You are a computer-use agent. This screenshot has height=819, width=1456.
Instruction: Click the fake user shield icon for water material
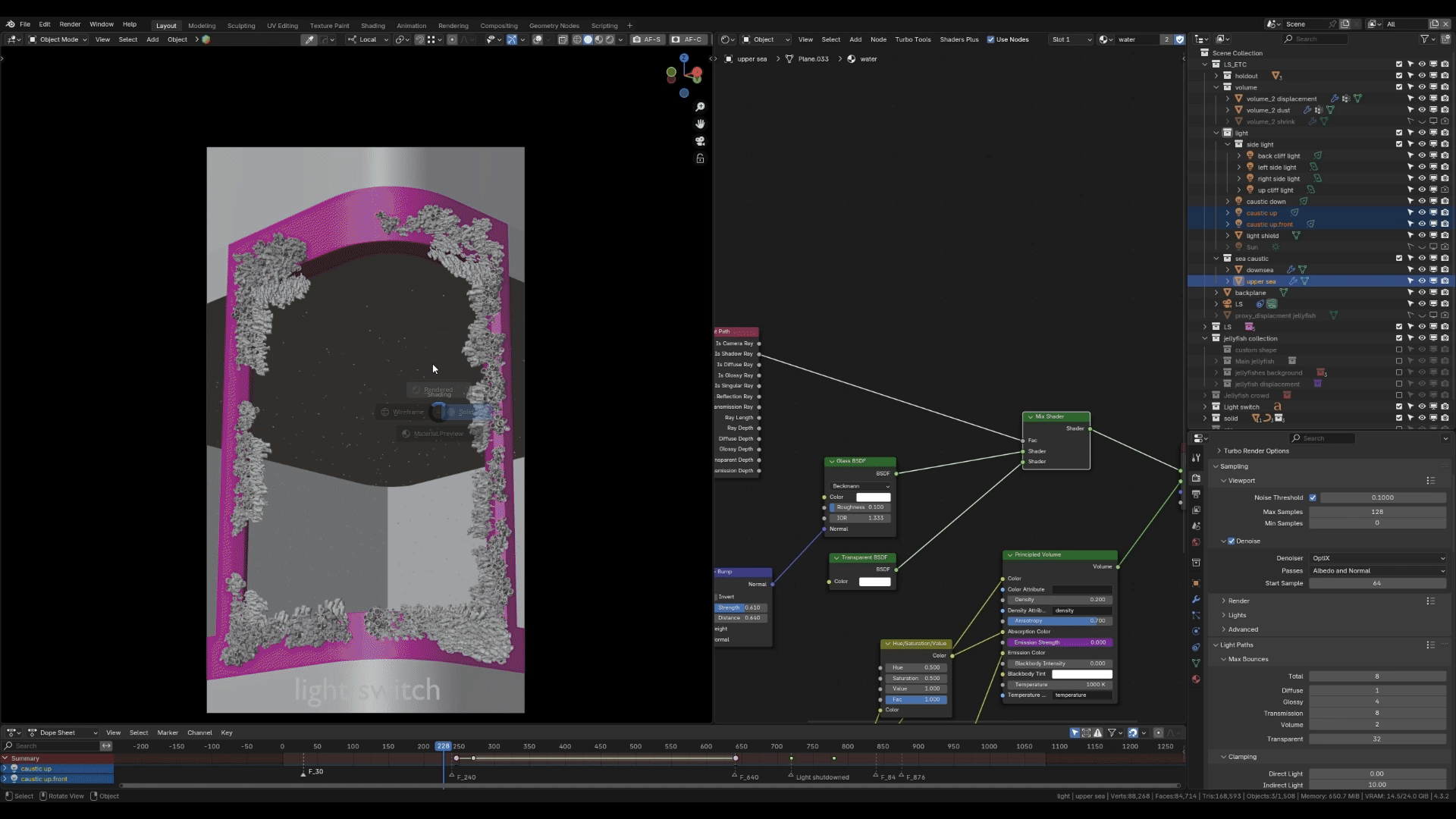pos(1179,39)
